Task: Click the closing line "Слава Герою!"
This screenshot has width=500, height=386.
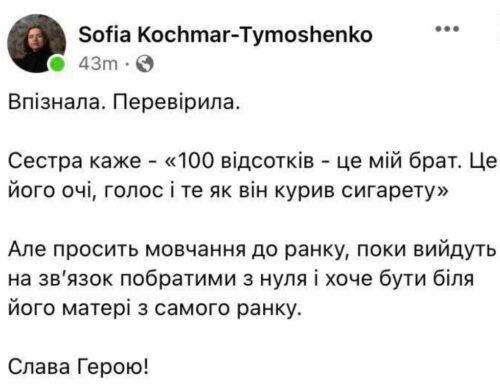Action: (x=79, y=367)
